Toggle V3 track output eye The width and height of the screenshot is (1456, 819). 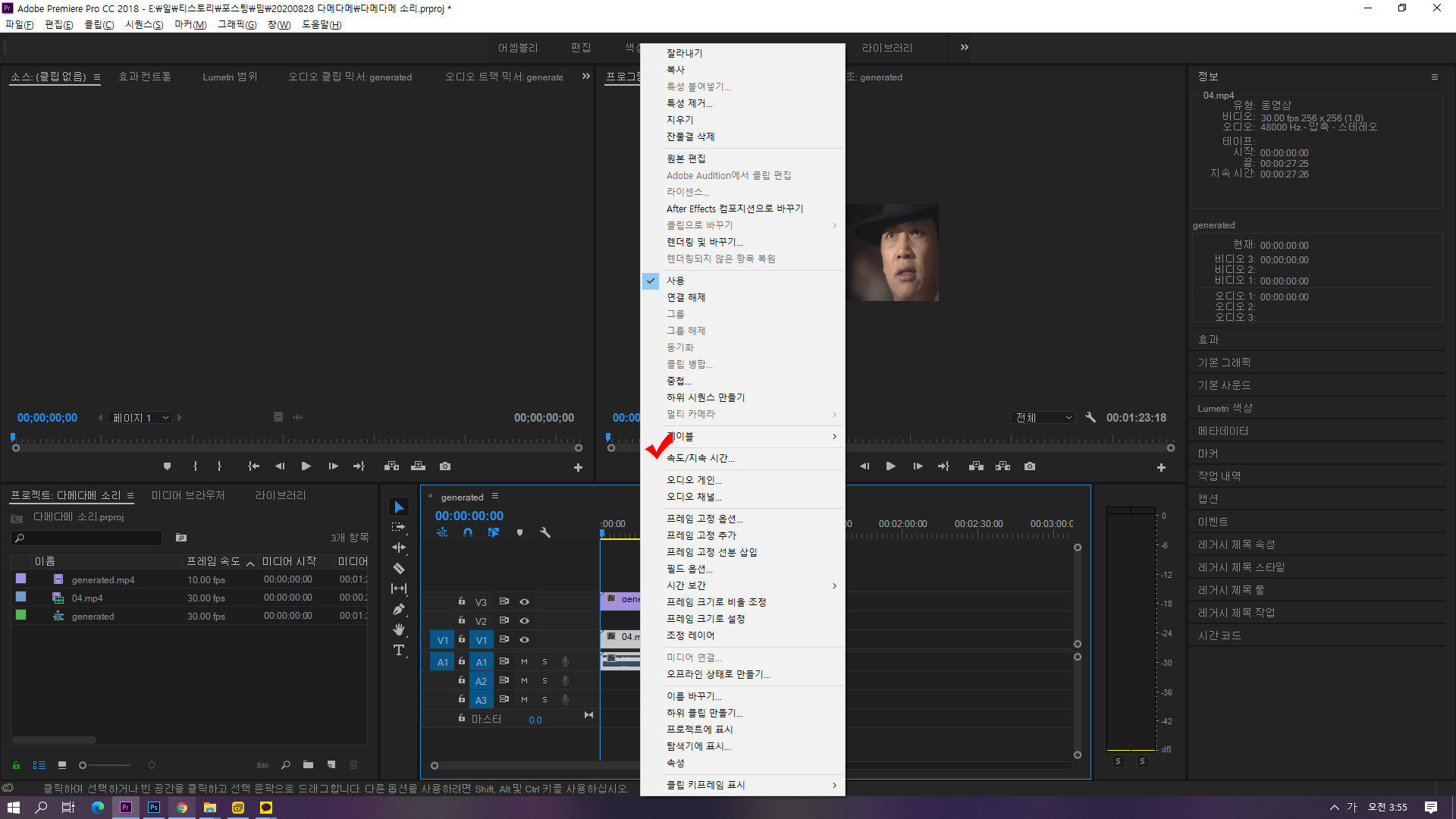tap(524, 601)
